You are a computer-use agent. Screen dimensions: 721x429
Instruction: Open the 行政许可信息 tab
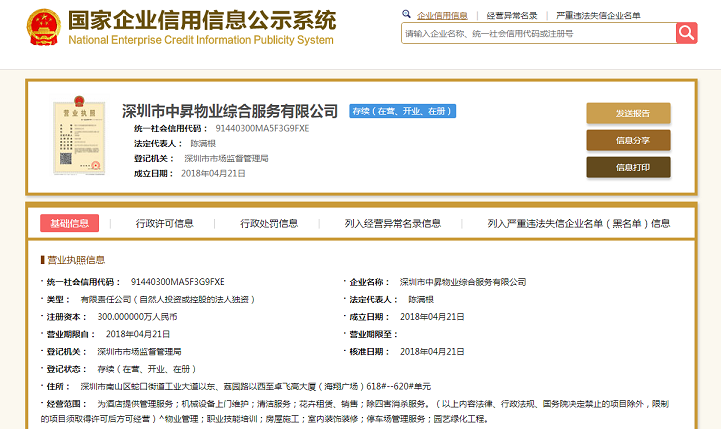(x=165, y=224)
